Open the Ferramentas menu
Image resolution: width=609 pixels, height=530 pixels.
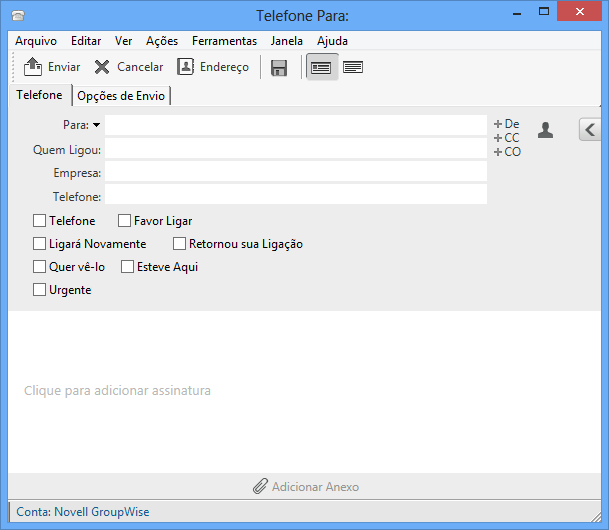[x=224, y=41]
